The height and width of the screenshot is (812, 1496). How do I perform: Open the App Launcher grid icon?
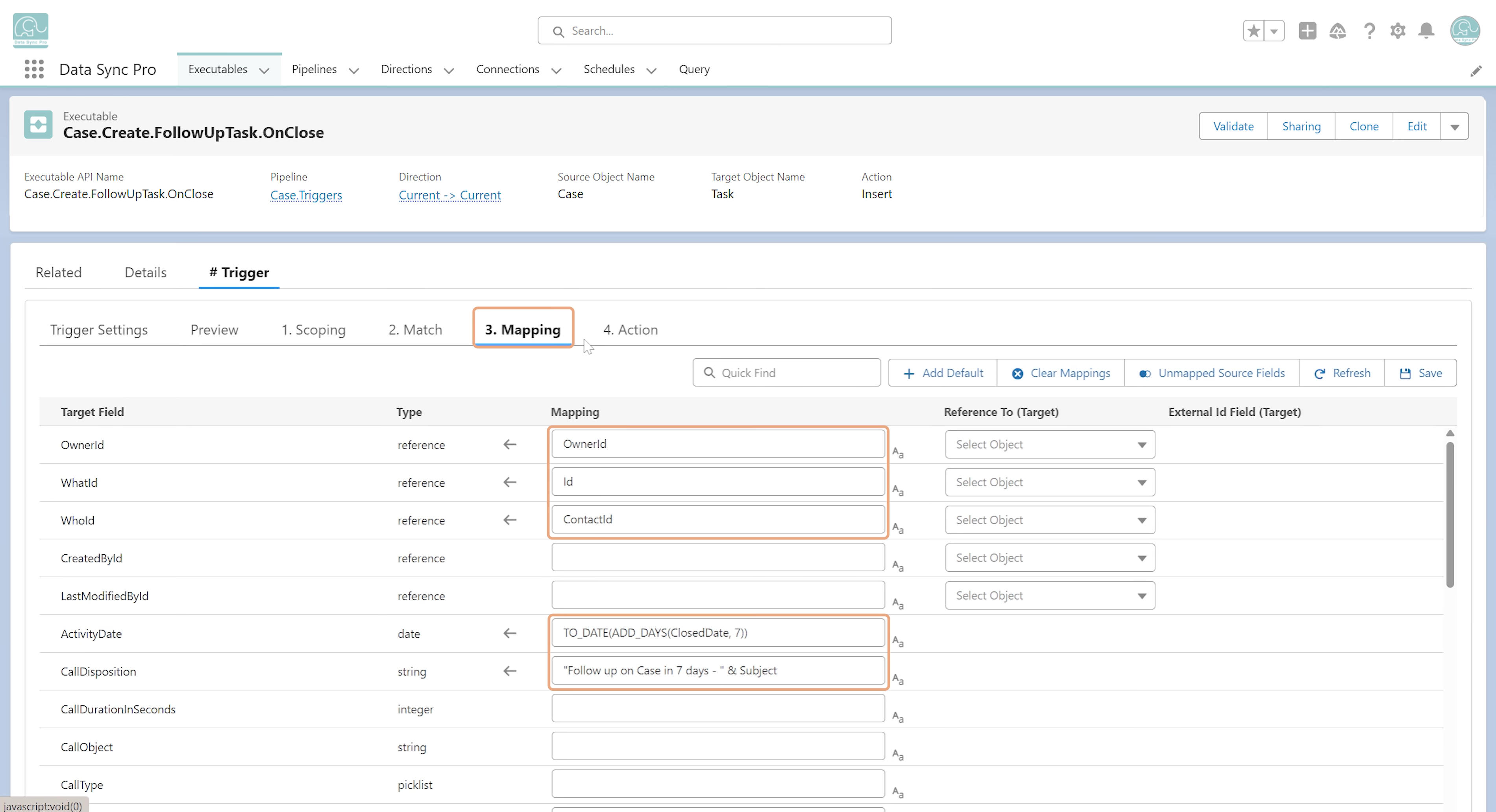[x=34, y=69]
